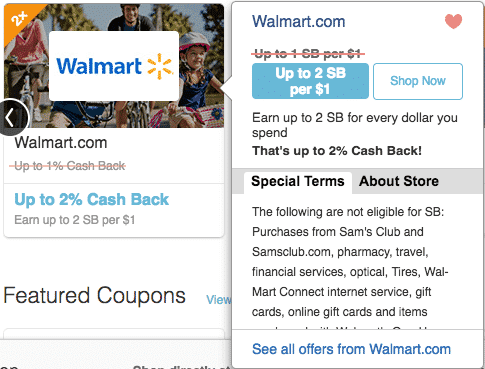
Task: Click the heart favorite icon for Walmart.com
Action: pos(453,21)
